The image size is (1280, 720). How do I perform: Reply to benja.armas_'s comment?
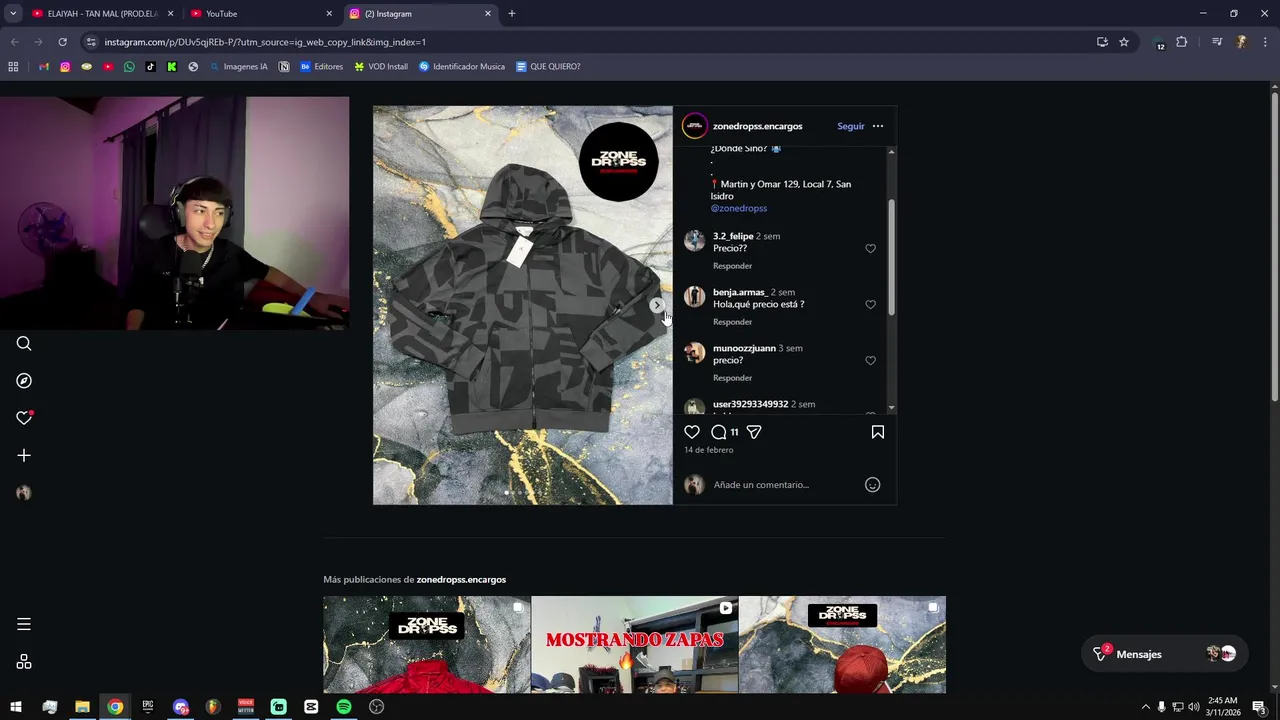pyautogui.click(x=732, y=322)
